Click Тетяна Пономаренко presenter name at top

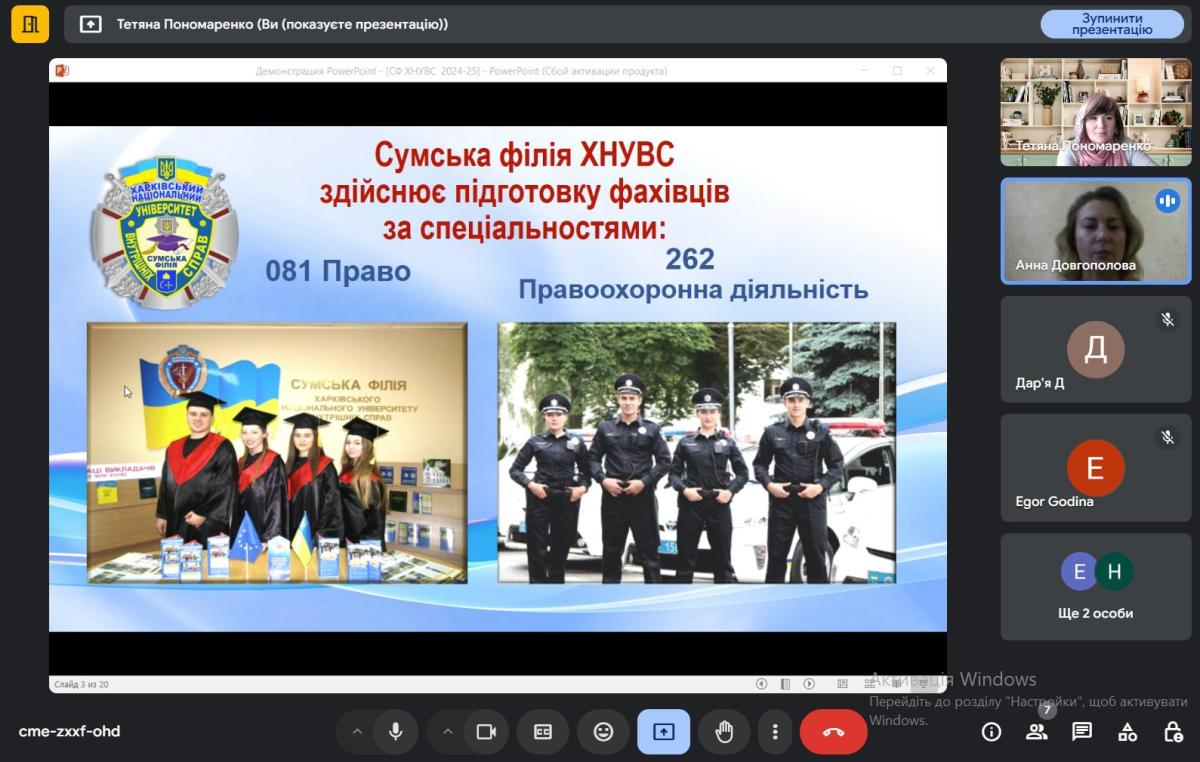282,24
